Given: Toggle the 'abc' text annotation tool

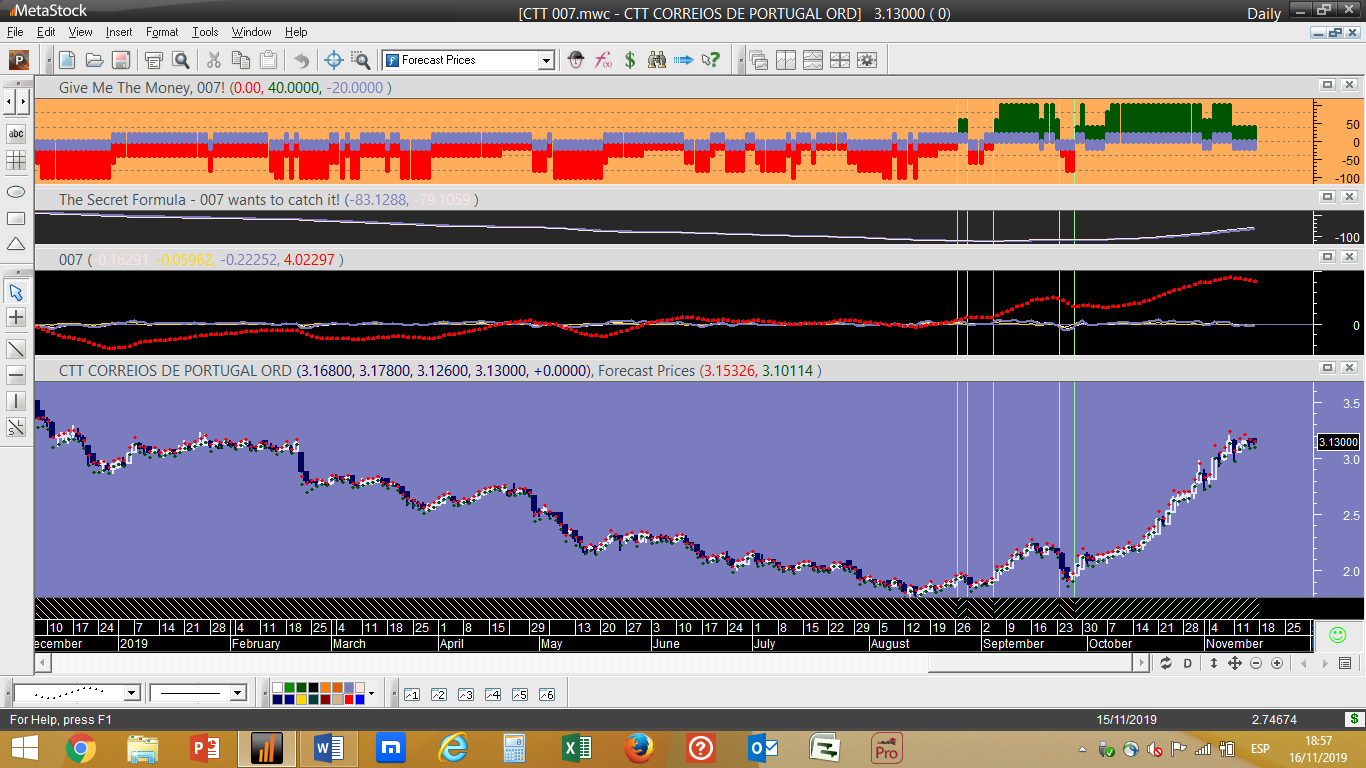Looking at the screenshot, I should coord(16,133).
